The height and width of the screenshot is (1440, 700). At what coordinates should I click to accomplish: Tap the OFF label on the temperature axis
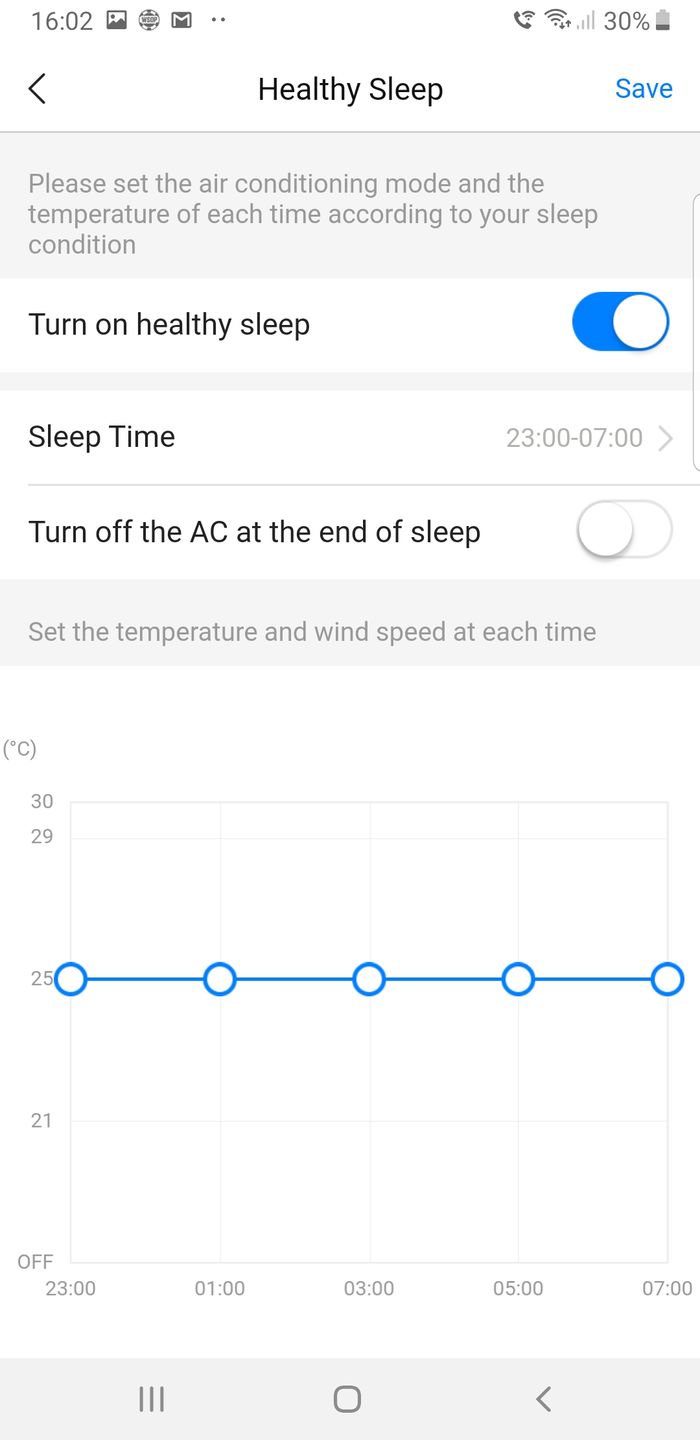[x=35, y=1262]
